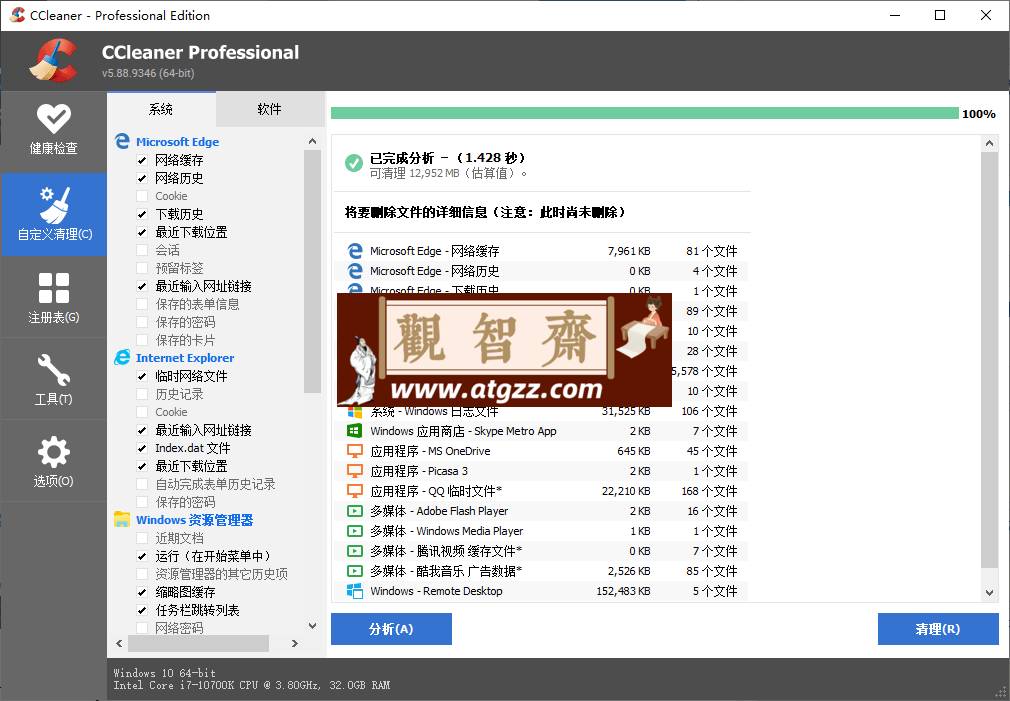Collapse the Microsoft Edge group header

pyautogui.click(x=177, y=142)
